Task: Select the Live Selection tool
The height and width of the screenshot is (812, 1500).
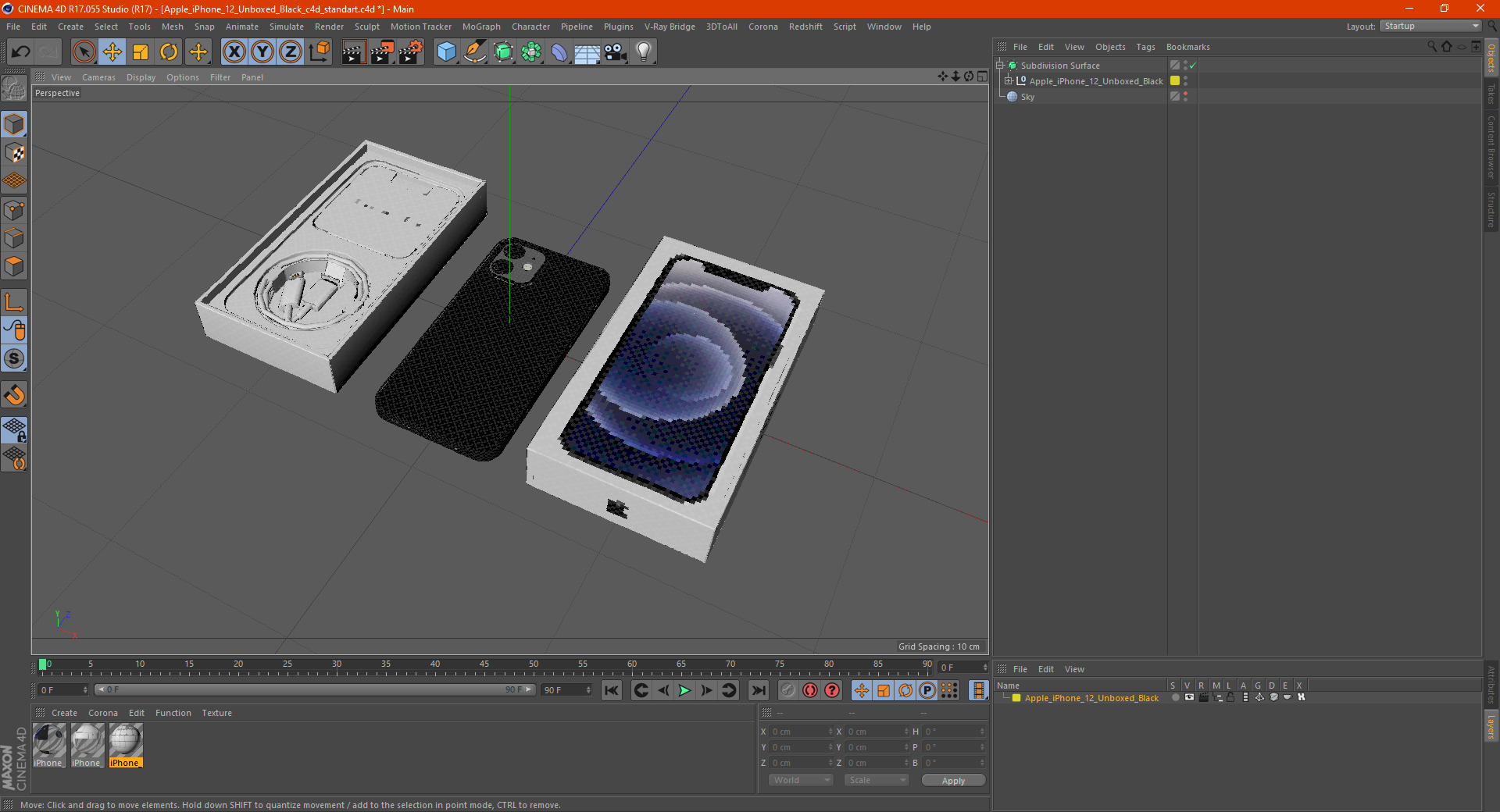Action: (84, 52)
